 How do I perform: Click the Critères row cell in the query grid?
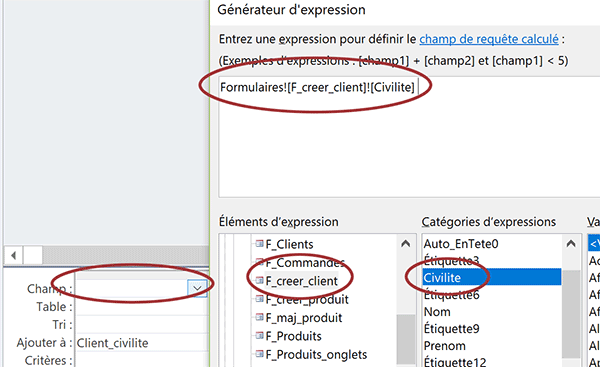[142, 360]
